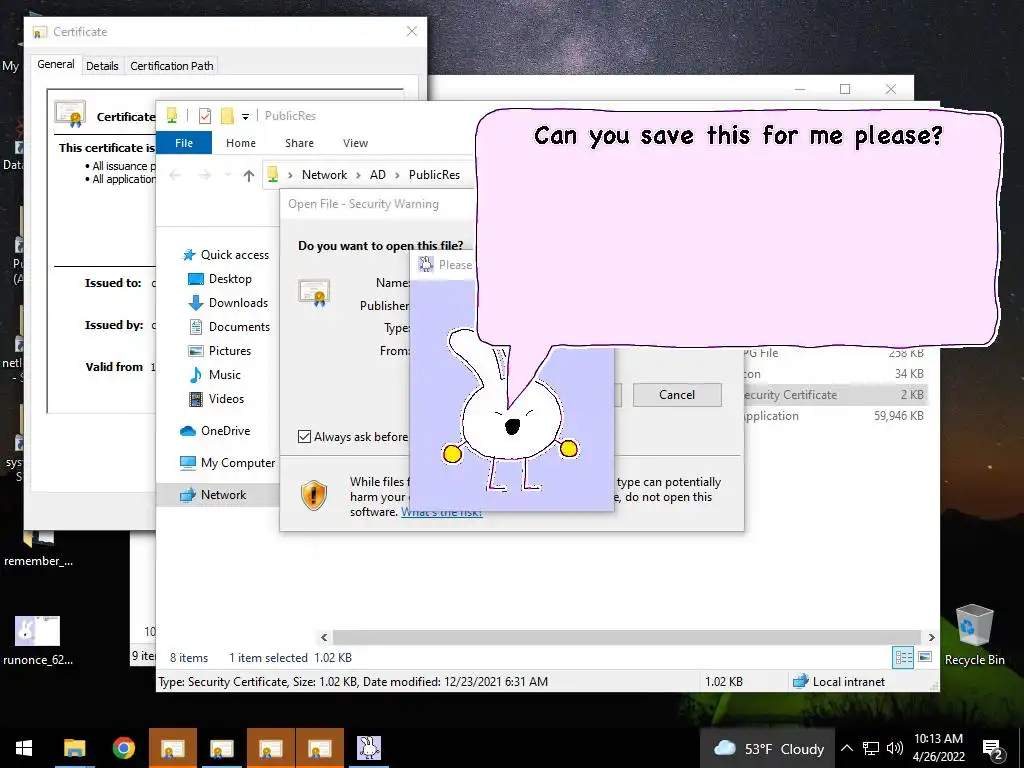Open the Share ribbon tab
The height and width of the screenshot is (768, 1024).
click(299, 143)
